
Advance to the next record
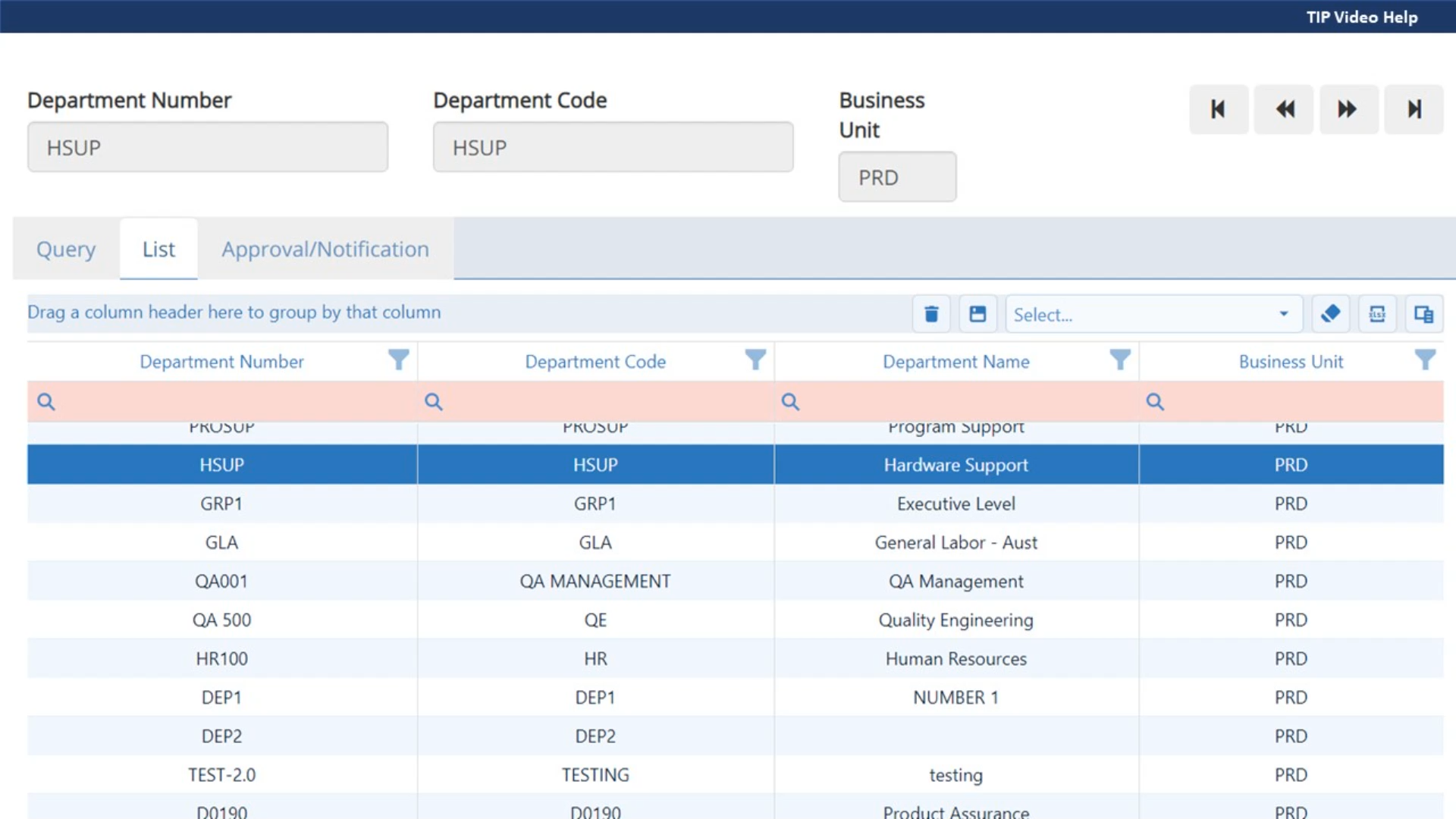(1348, 109)
